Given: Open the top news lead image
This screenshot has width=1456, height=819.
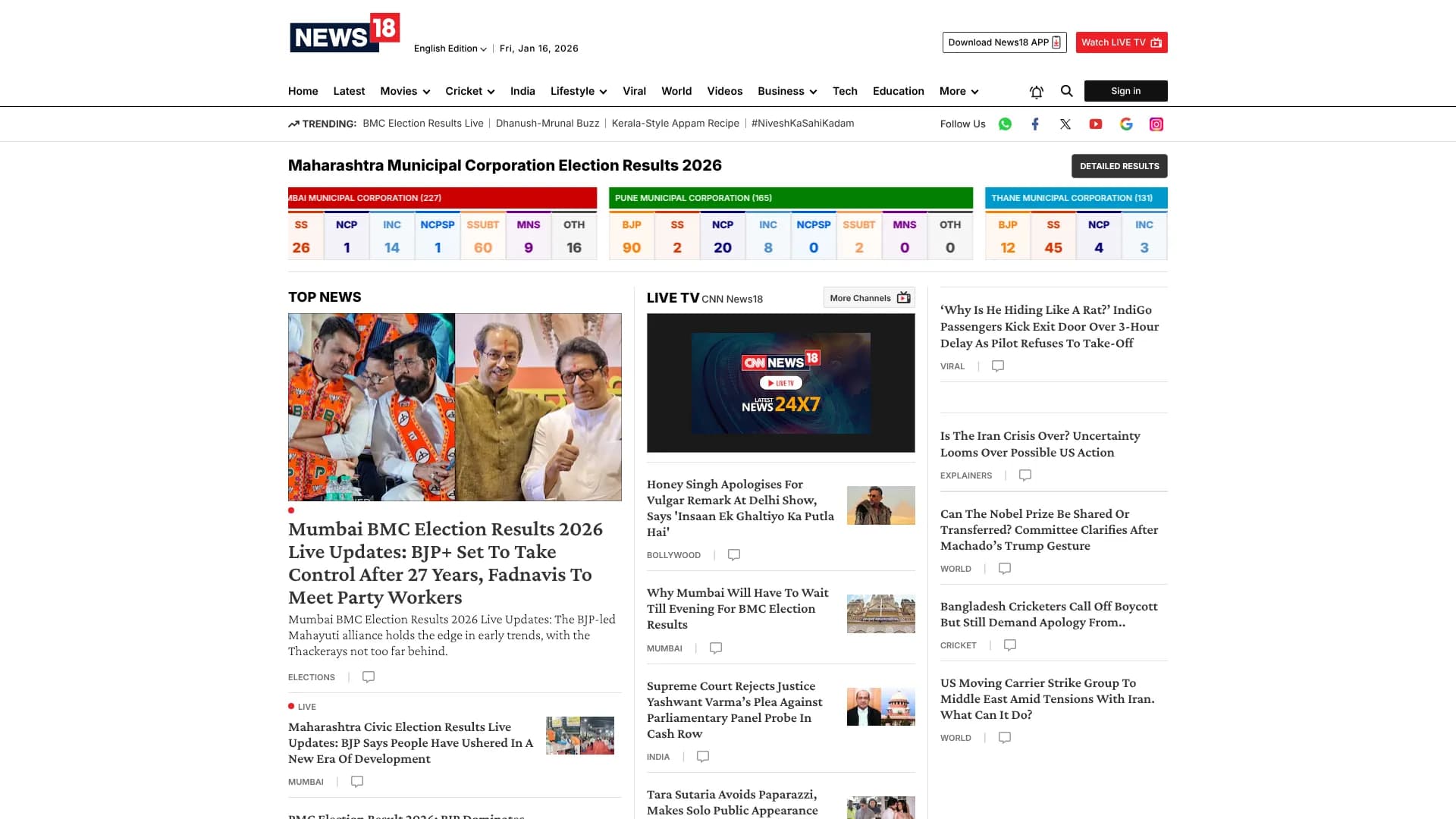Looking at the screenshot, I should click(x=455, y=407).
